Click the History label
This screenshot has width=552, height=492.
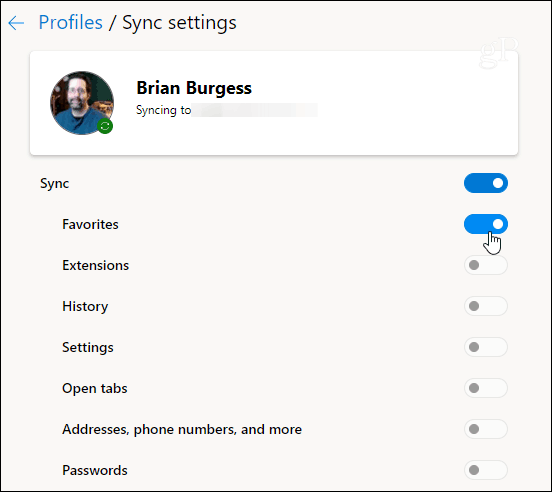tap(85, 307)
